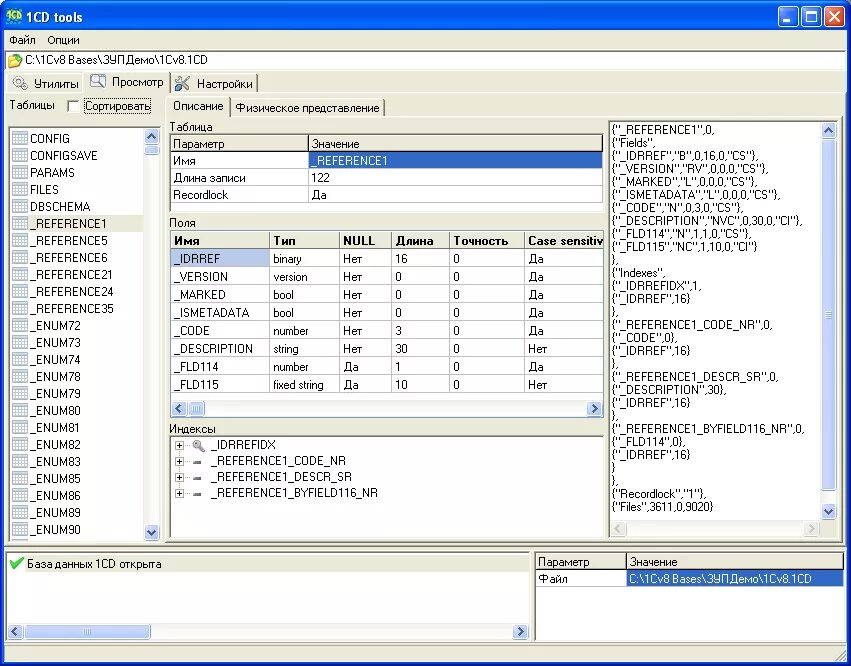The image size is (851, 666).
Task: Open the Опции menu
Action: click(63, 40)
